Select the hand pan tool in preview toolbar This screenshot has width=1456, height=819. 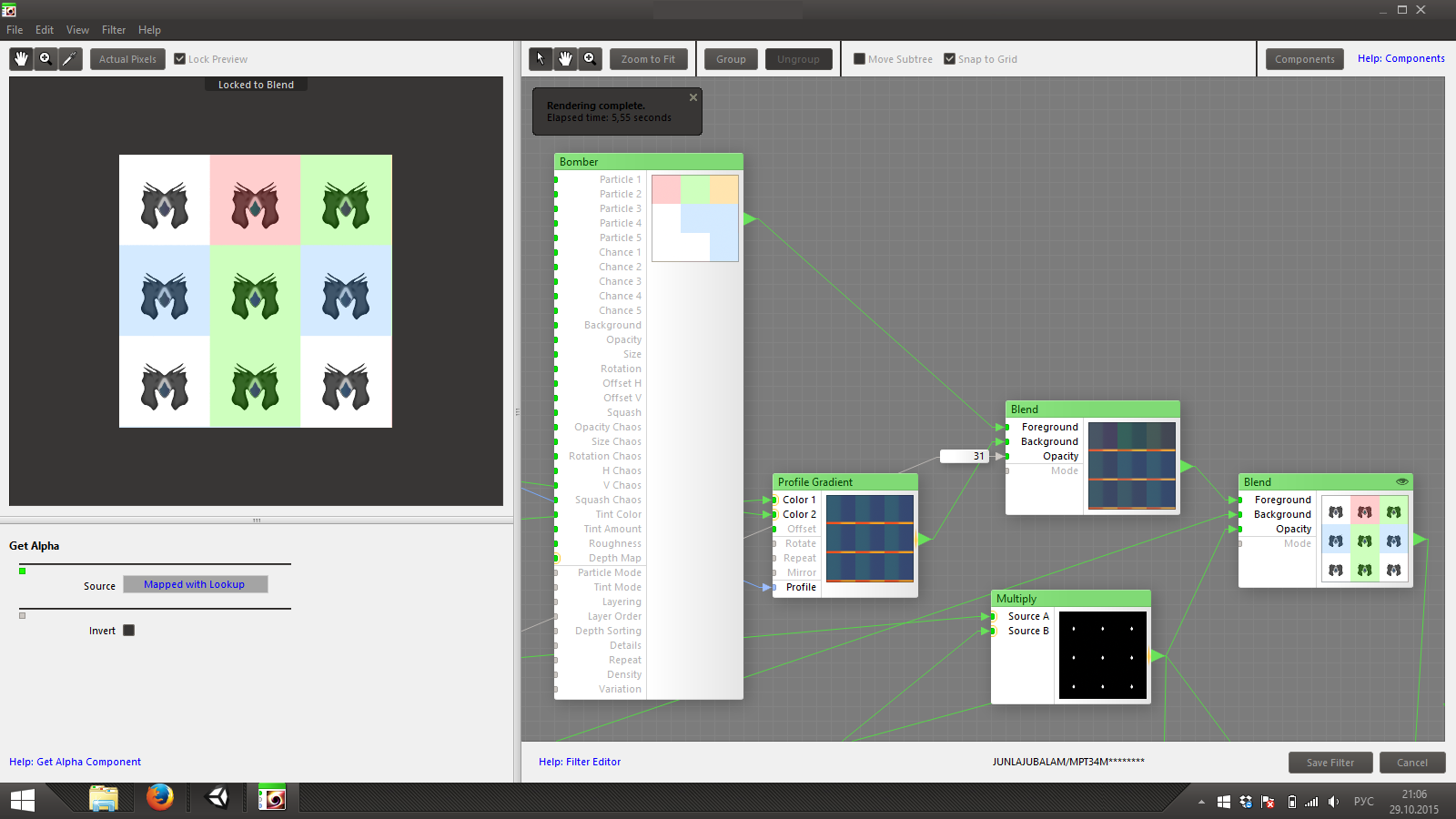[21, 59]
